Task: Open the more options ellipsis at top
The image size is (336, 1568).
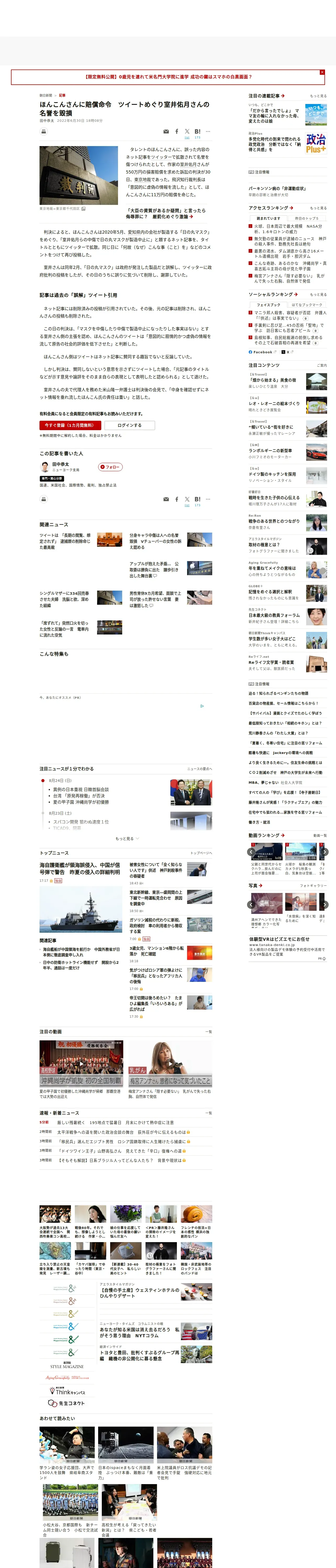Action: (x=208, y=131)
